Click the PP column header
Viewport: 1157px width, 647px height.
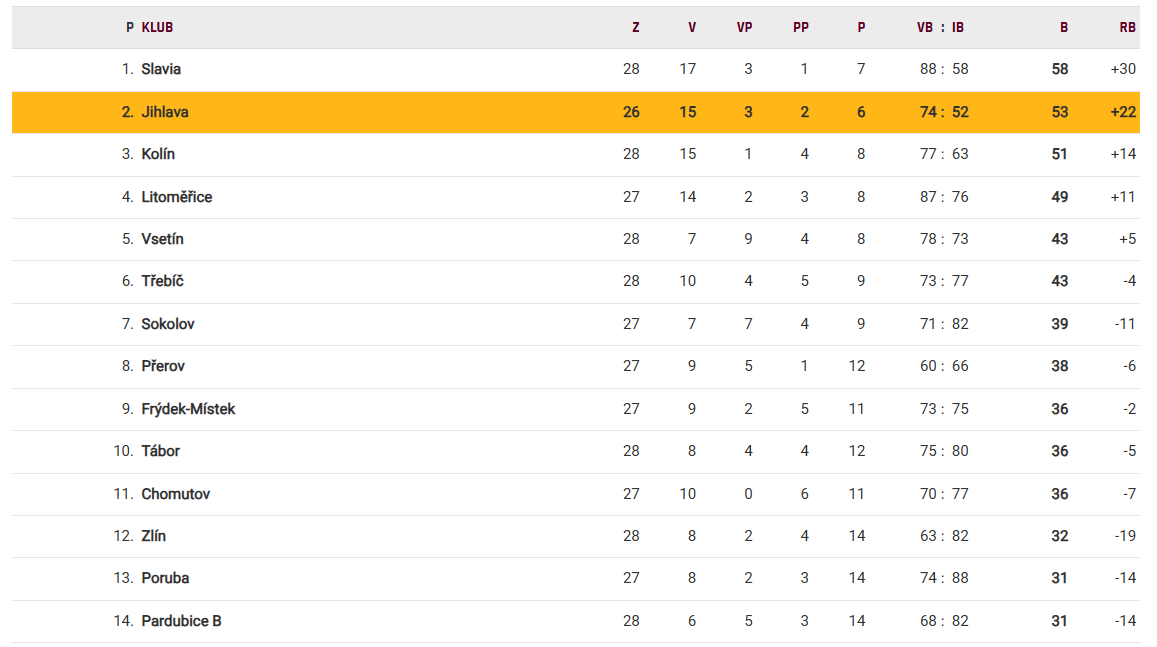(x=800, y=28)
